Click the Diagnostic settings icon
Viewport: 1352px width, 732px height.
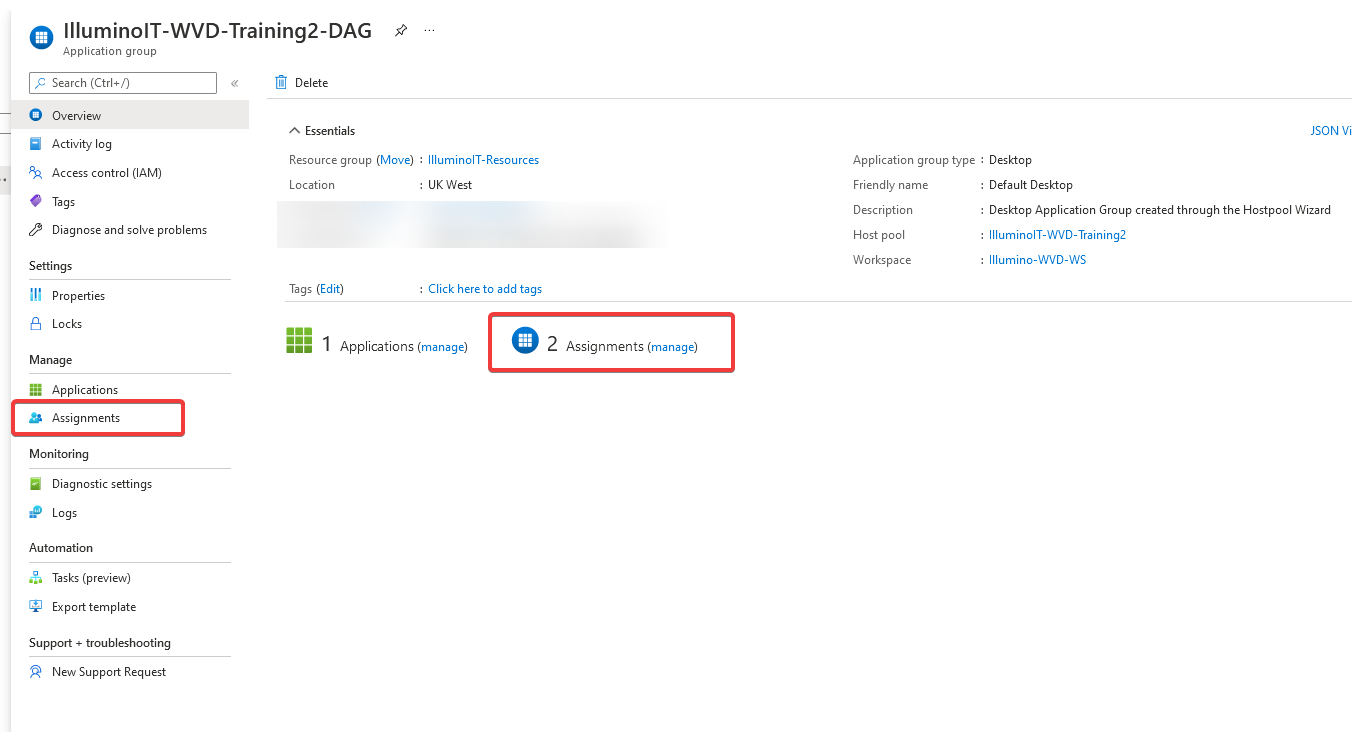[36, 484]
